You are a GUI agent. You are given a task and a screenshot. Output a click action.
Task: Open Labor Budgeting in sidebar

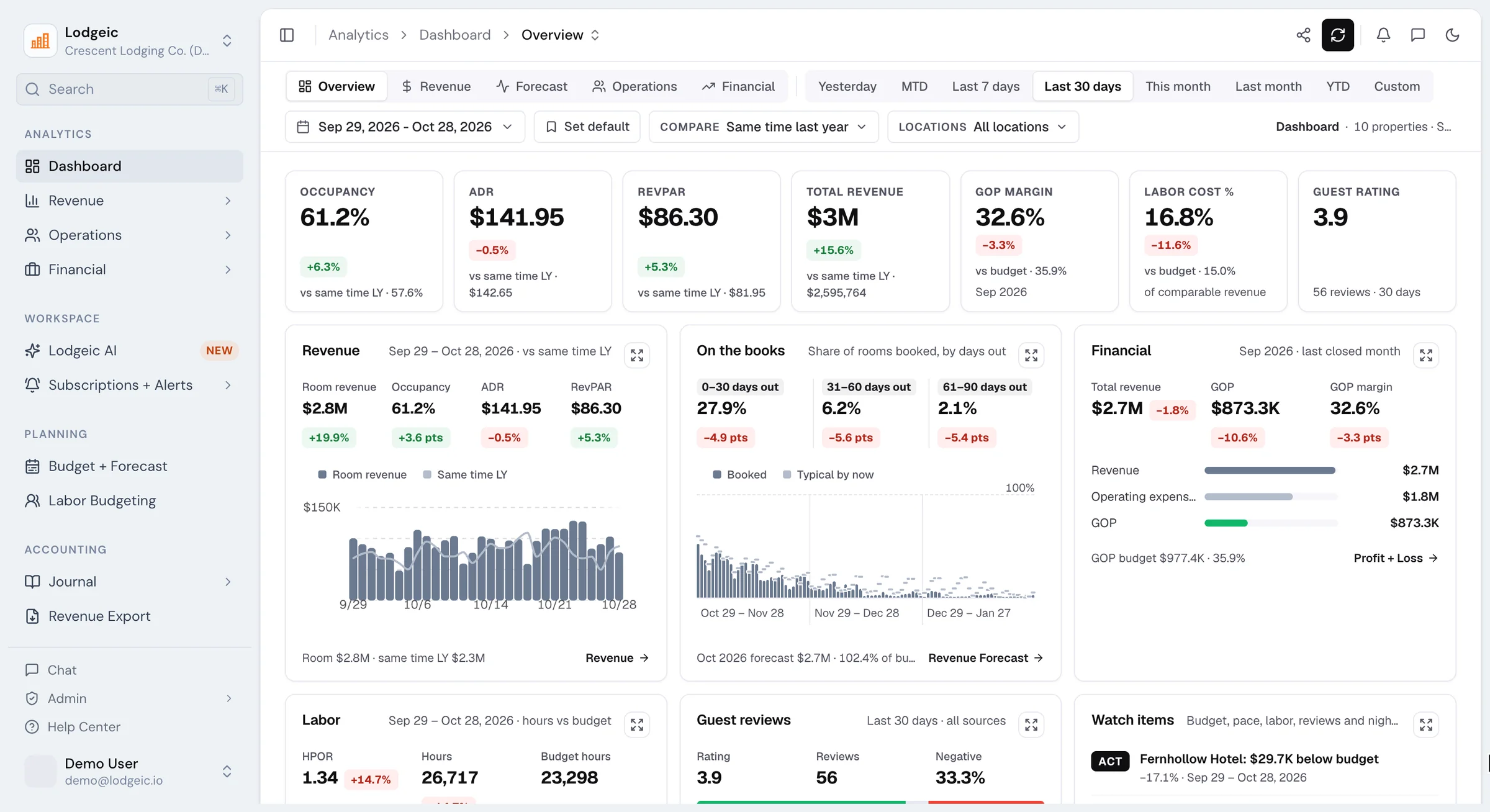click(x=129, y=500)
